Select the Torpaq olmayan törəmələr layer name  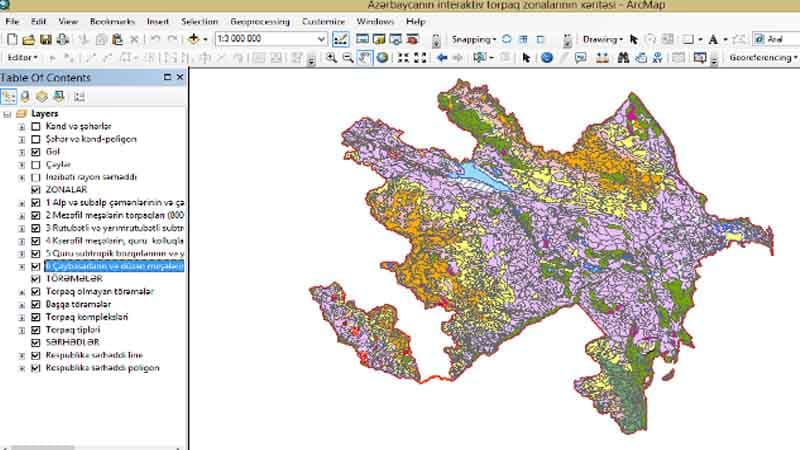[x=100, y=291]
